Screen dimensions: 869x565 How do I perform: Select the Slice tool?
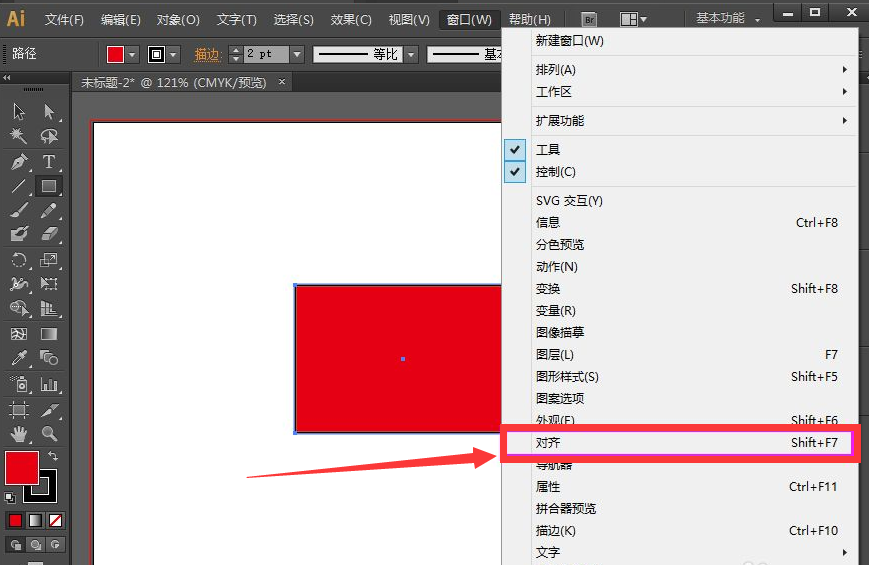49,410
